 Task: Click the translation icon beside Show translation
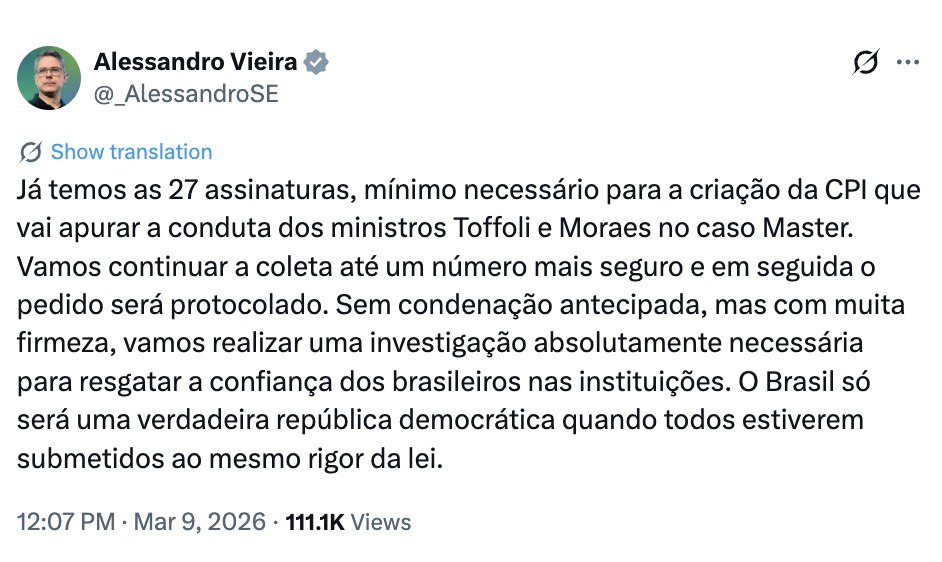(x=31, y=152)
